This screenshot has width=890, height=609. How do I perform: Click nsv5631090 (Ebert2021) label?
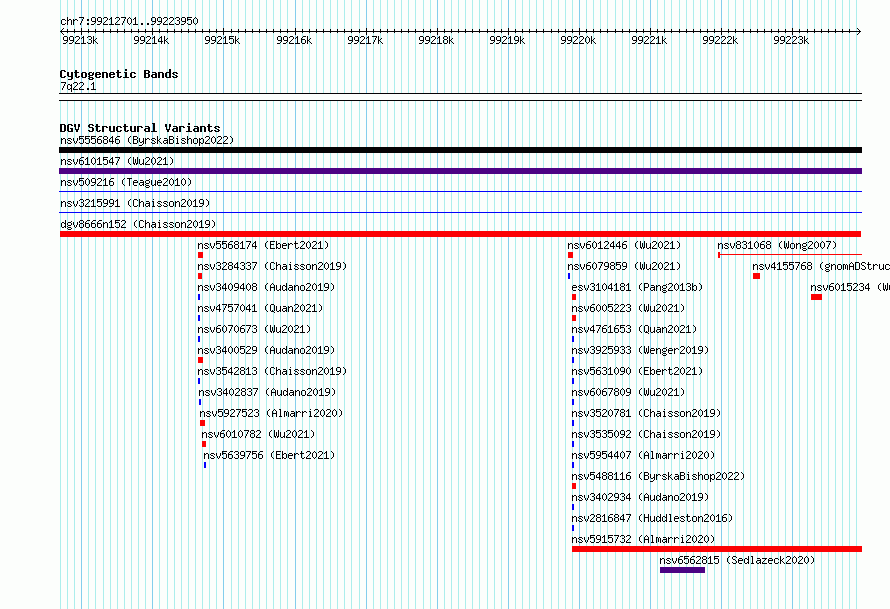coord(637,371)
